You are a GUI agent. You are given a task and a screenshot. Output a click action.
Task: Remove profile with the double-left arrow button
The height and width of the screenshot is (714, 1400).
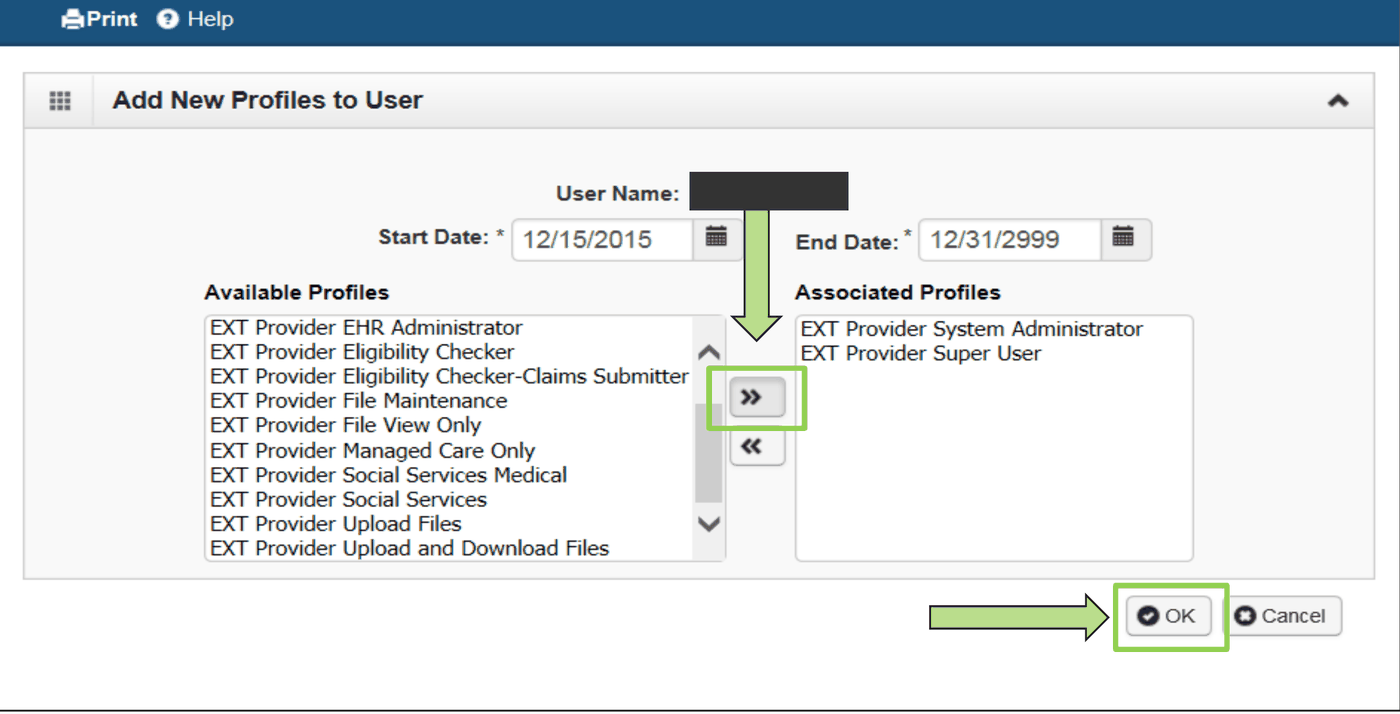pos(757,448)
